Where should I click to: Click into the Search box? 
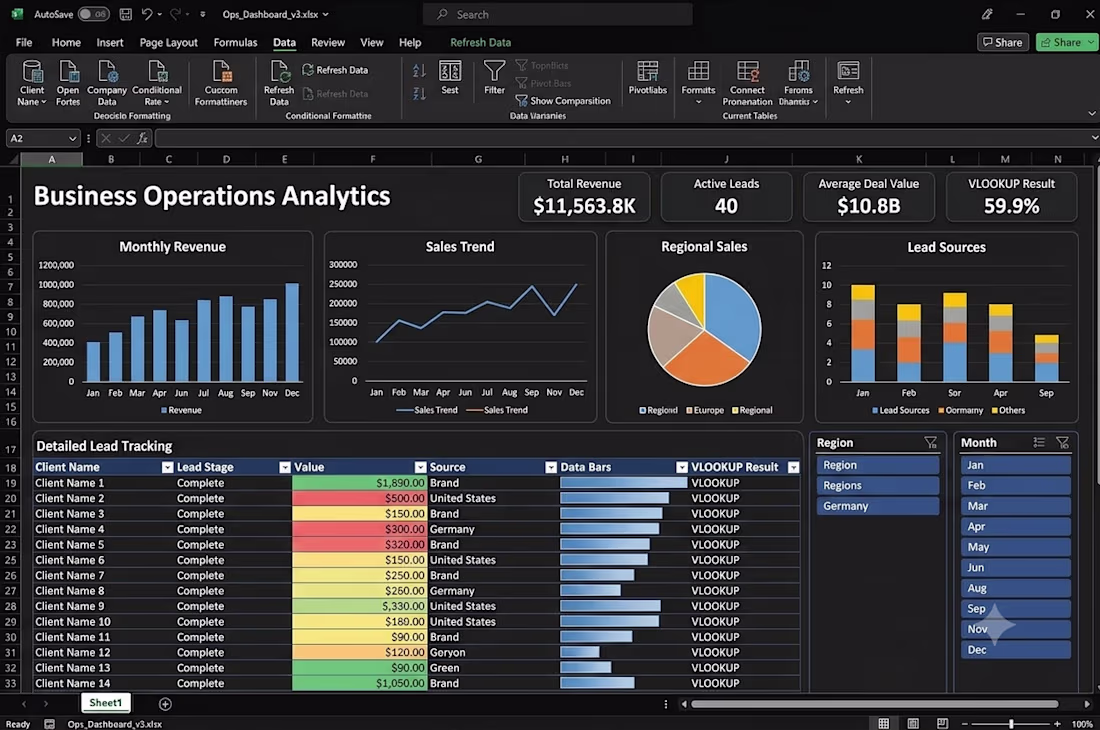click(558, 14)
